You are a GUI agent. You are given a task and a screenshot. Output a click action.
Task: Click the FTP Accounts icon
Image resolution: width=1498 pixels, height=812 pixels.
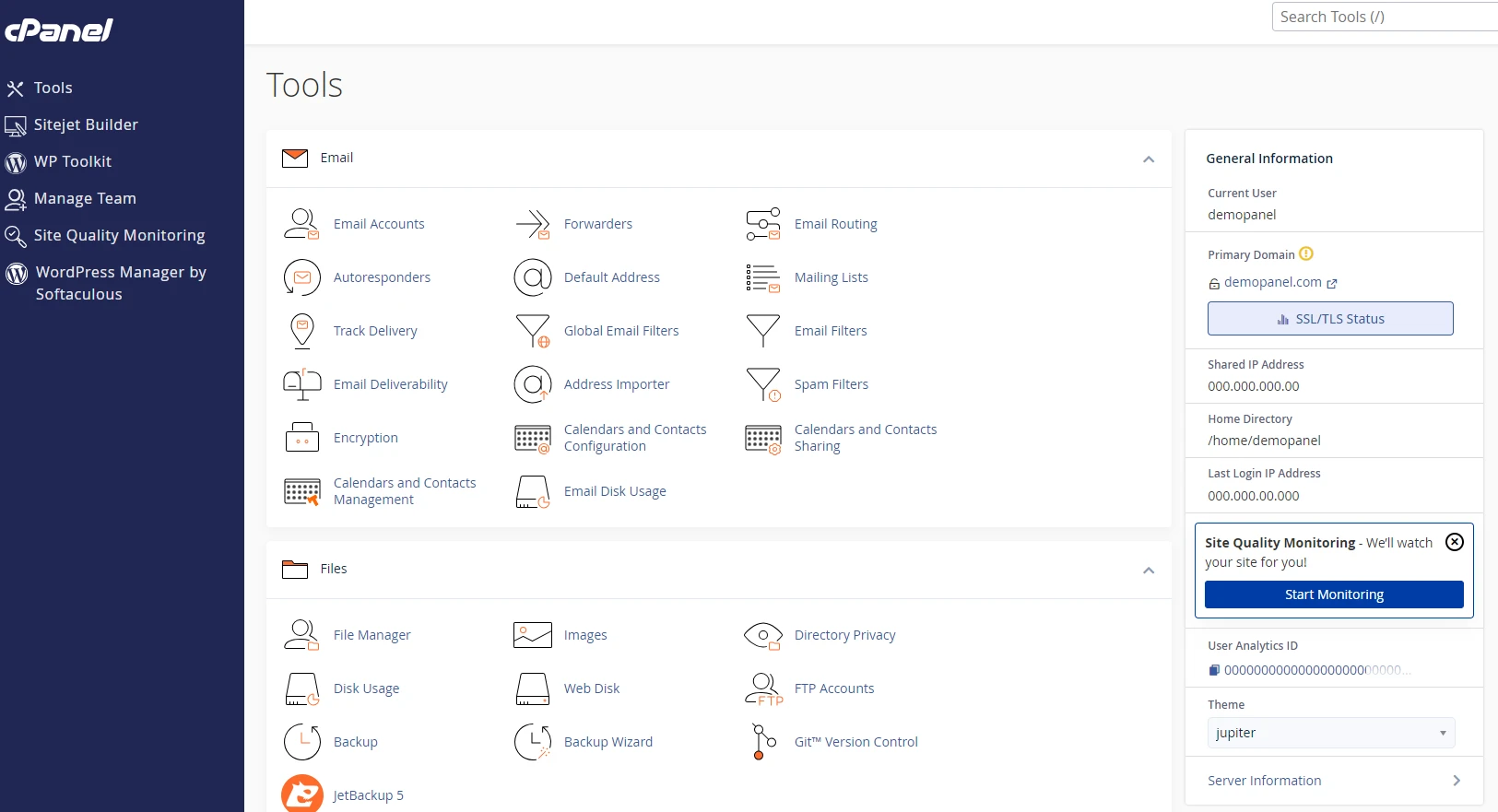(x=763, y=688)
